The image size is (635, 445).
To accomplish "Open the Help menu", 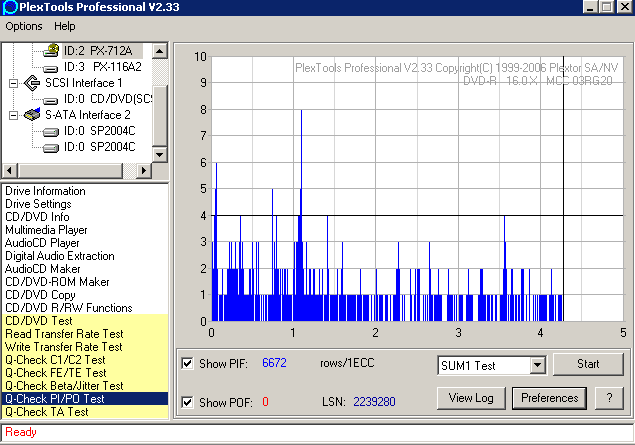I will coord(65,26).
